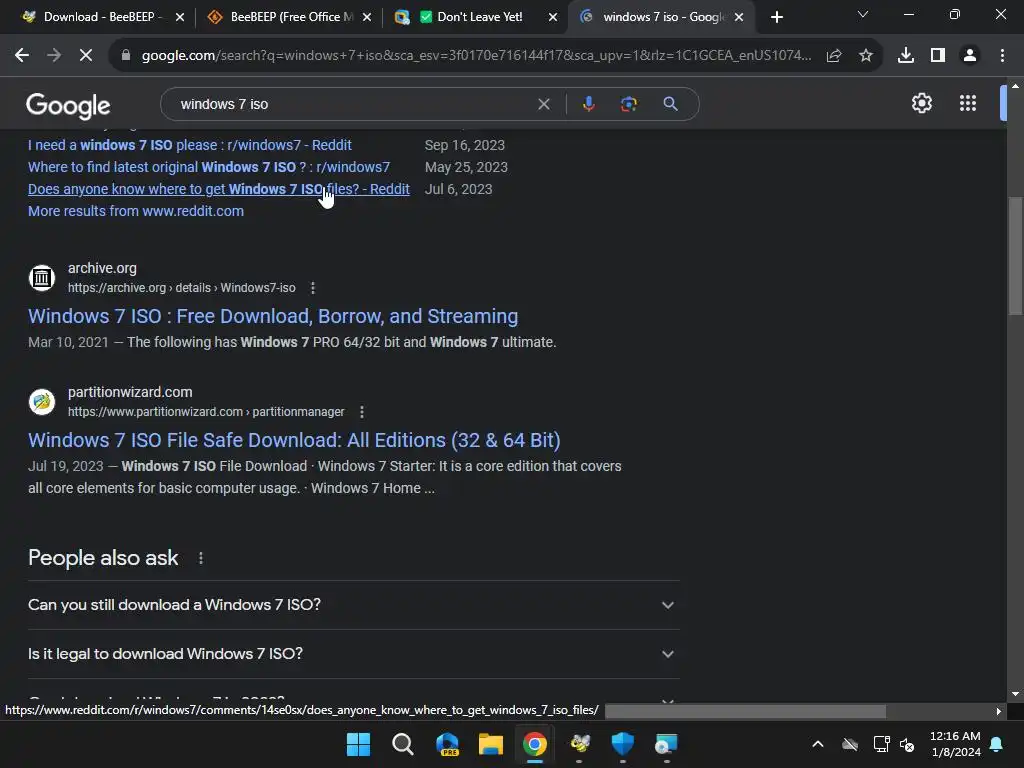
Task: Close the Download - BeeBEEP tab
Action: [x=180, y=17]
